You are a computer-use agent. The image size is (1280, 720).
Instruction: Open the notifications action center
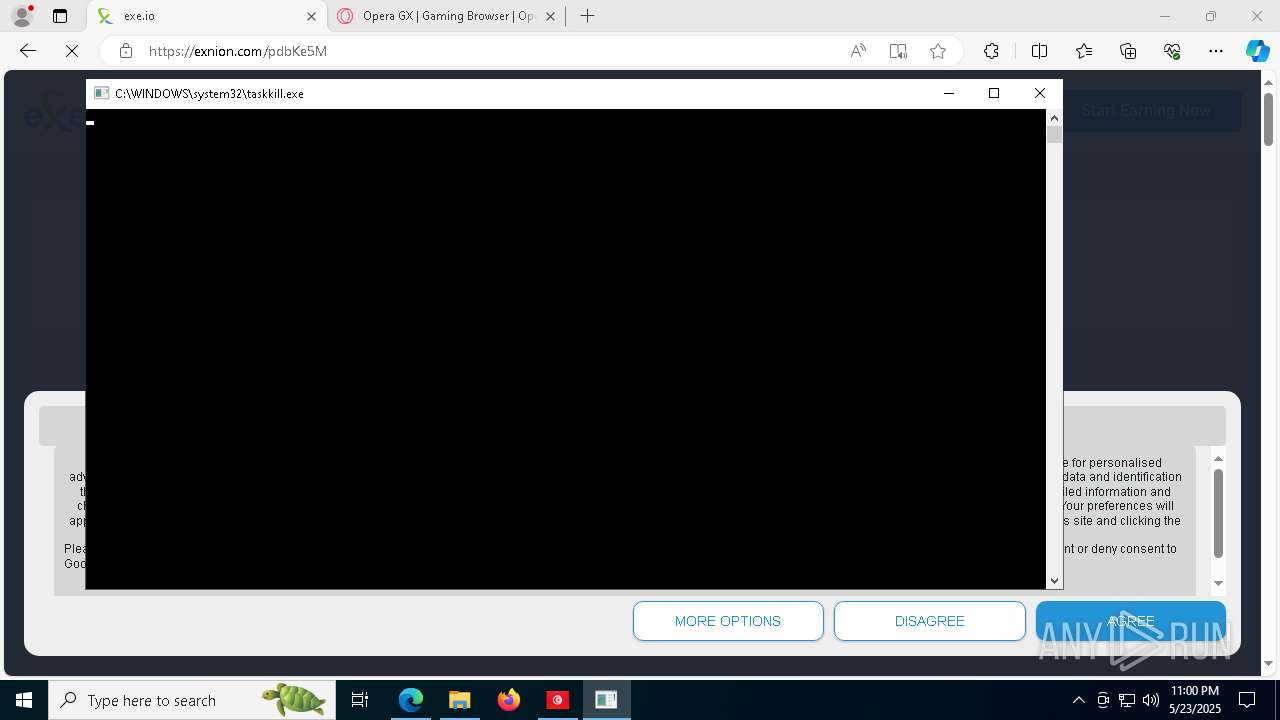1247,700
